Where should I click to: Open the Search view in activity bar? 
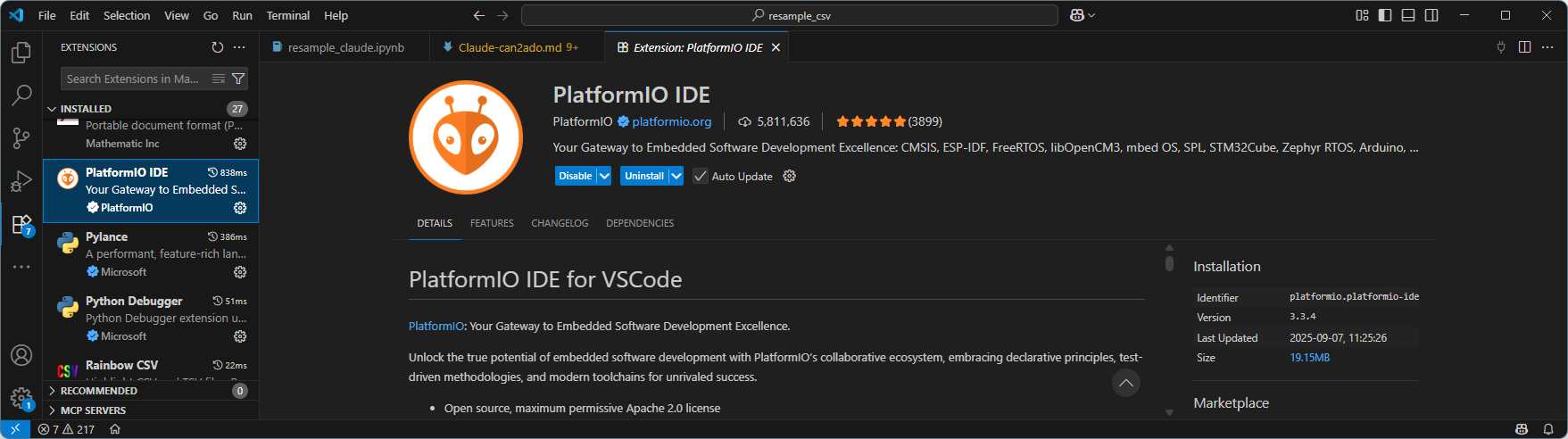pos(21,95)
